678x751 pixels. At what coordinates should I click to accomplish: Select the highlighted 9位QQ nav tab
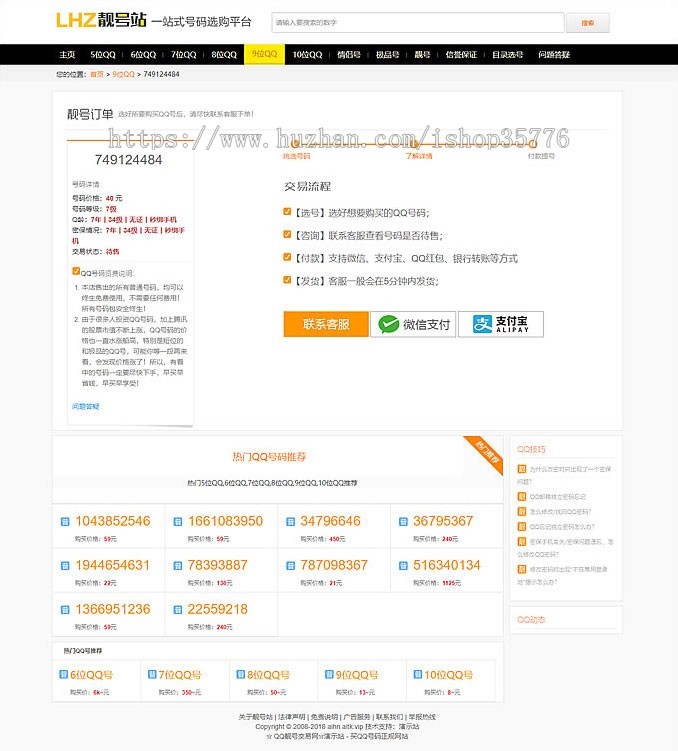click(264, 54)
